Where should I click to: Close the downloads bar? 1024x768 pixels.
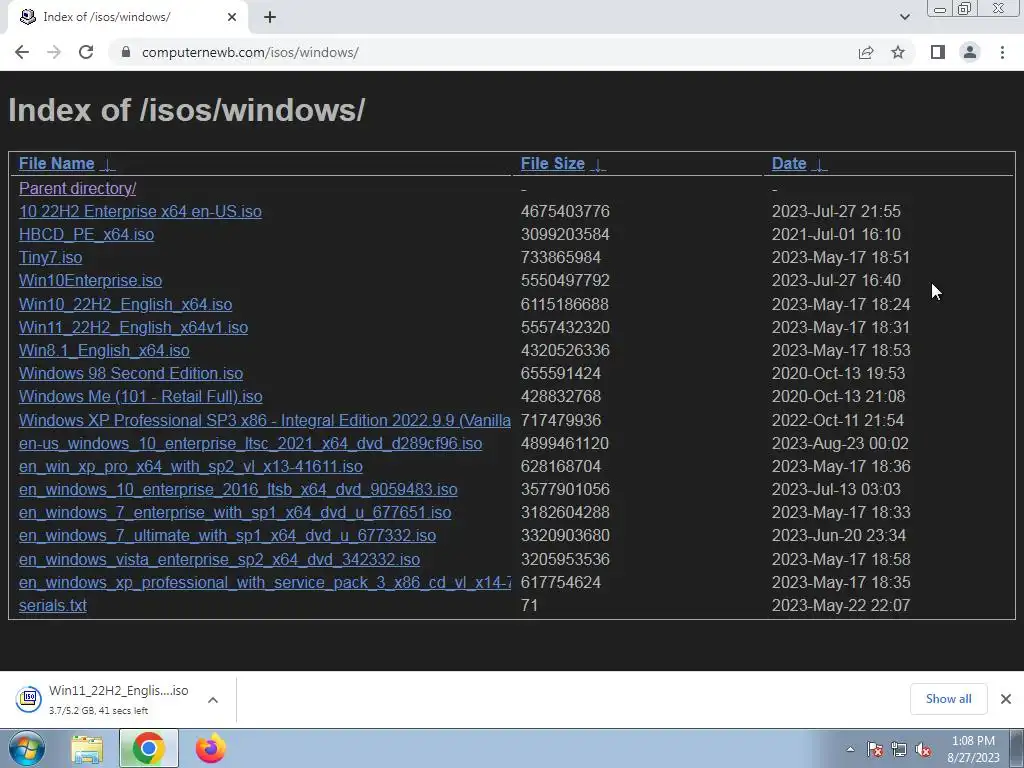[x=1006, y=699]
